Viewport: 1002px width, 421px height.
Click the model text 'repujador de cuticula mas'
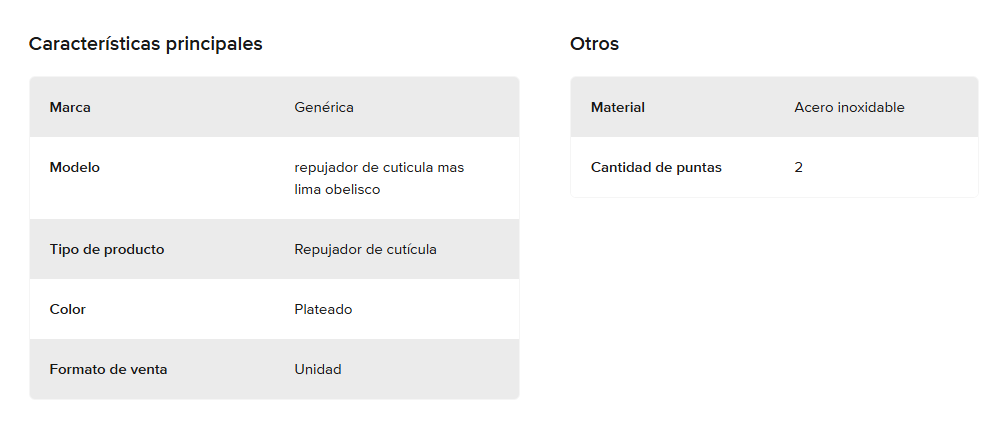tap(379, 167)
